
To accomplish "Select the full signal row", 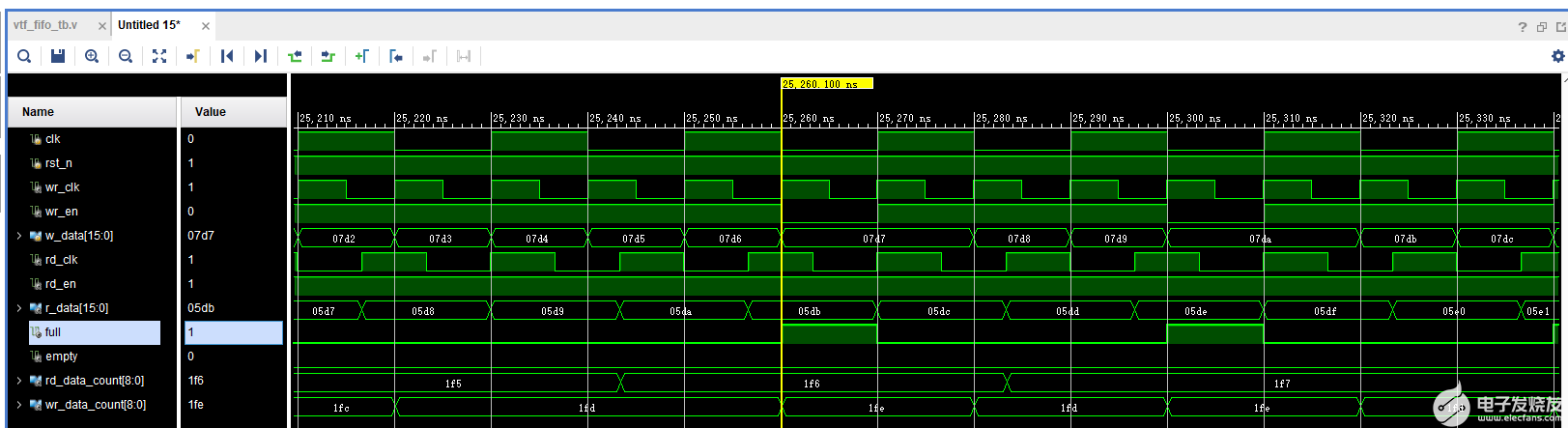I will 94,332.
